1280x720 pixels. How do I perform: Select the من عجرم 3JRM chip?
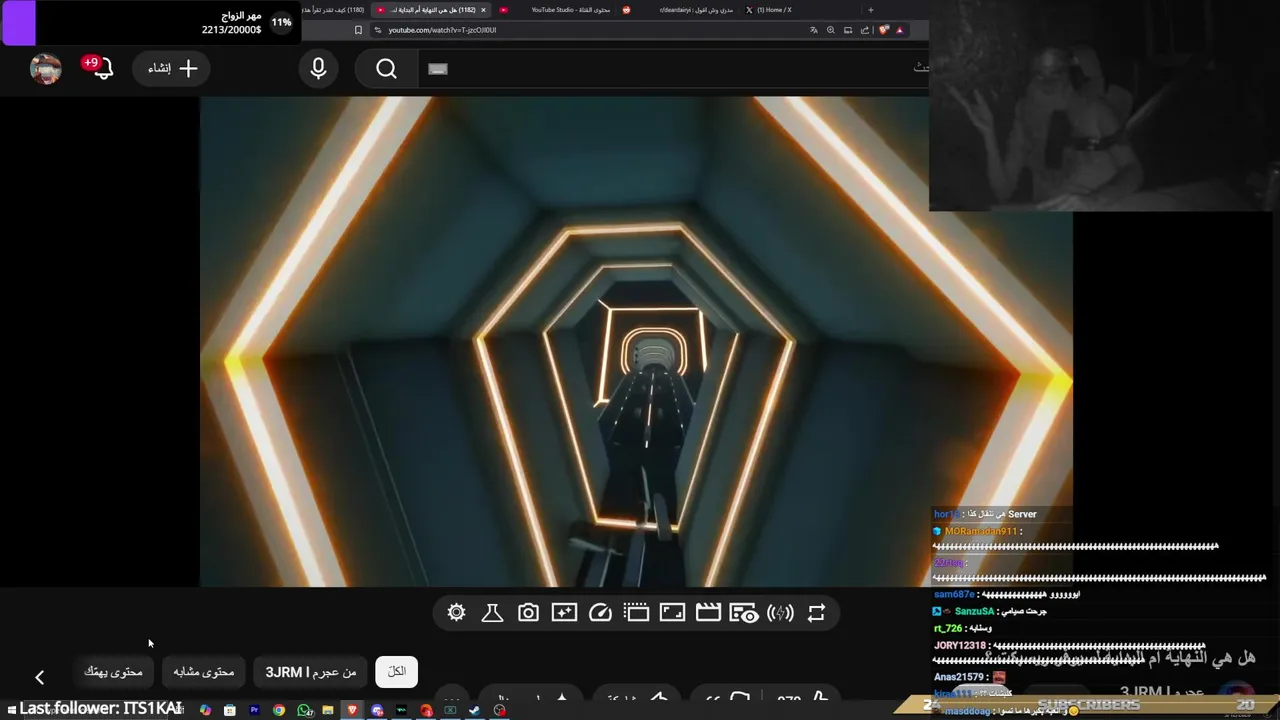(x=310, y=672)
